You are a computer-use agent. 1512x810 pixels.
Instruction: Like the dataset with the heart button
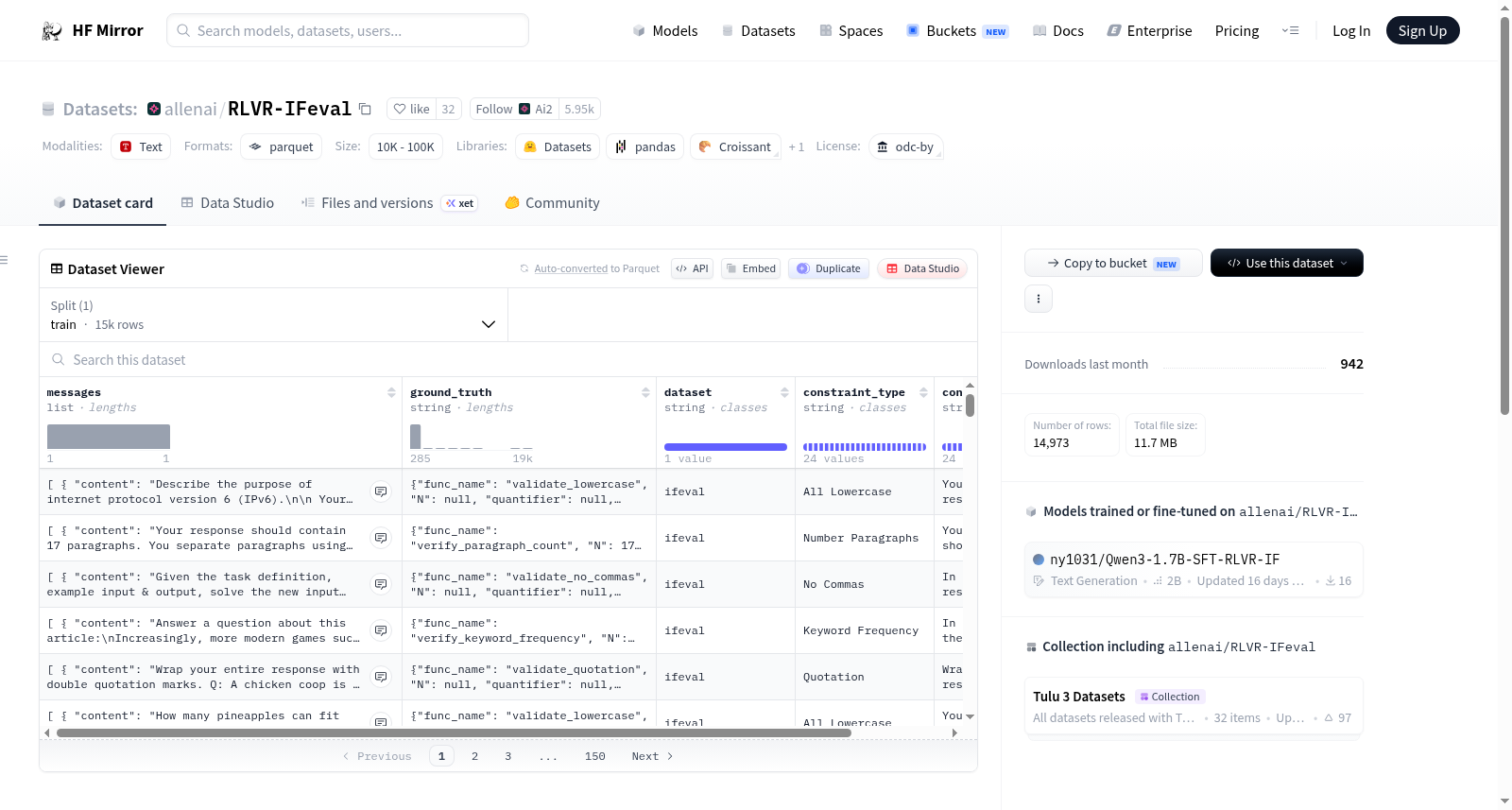(x=411, y=110)
